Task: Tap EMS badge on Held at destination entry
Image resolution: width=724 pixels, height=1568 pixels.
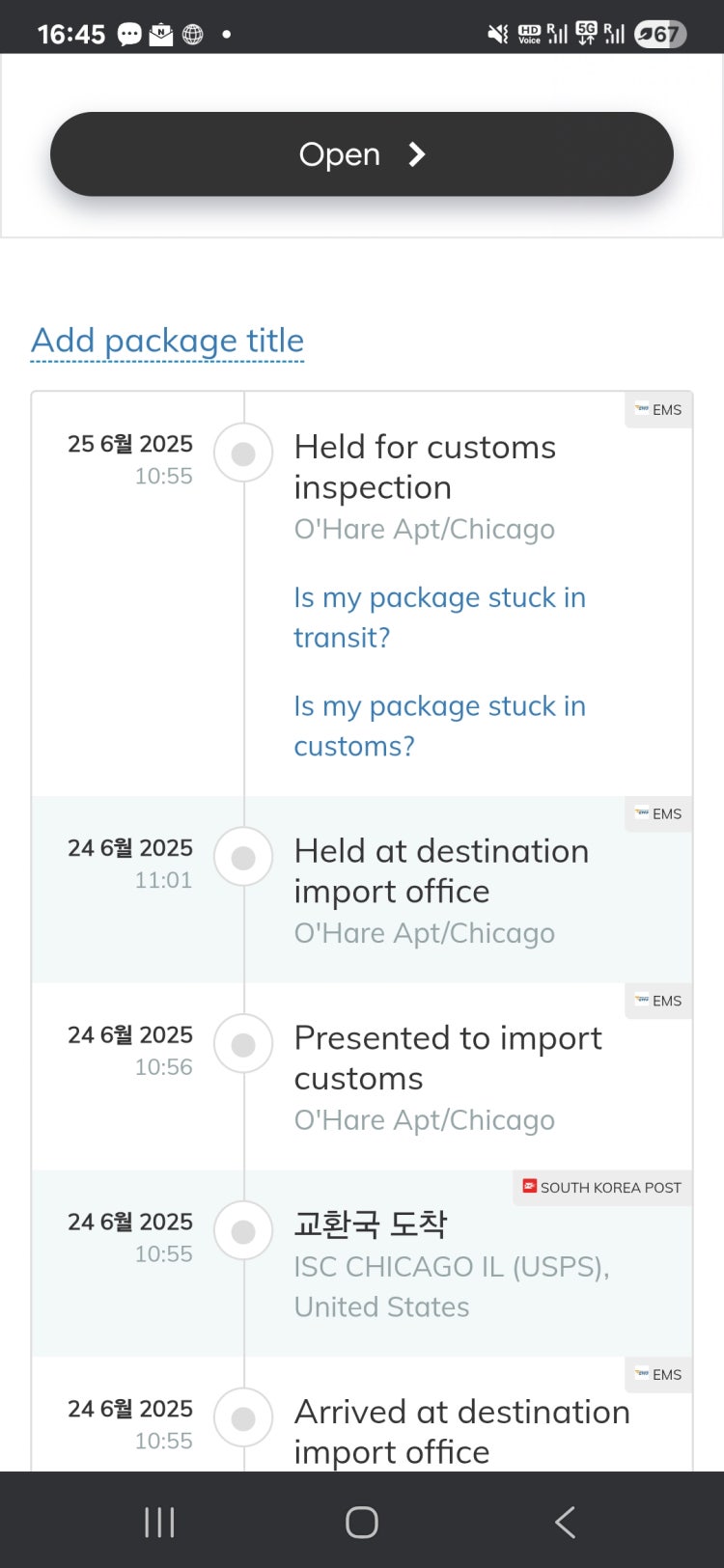Action: point(658,814)
